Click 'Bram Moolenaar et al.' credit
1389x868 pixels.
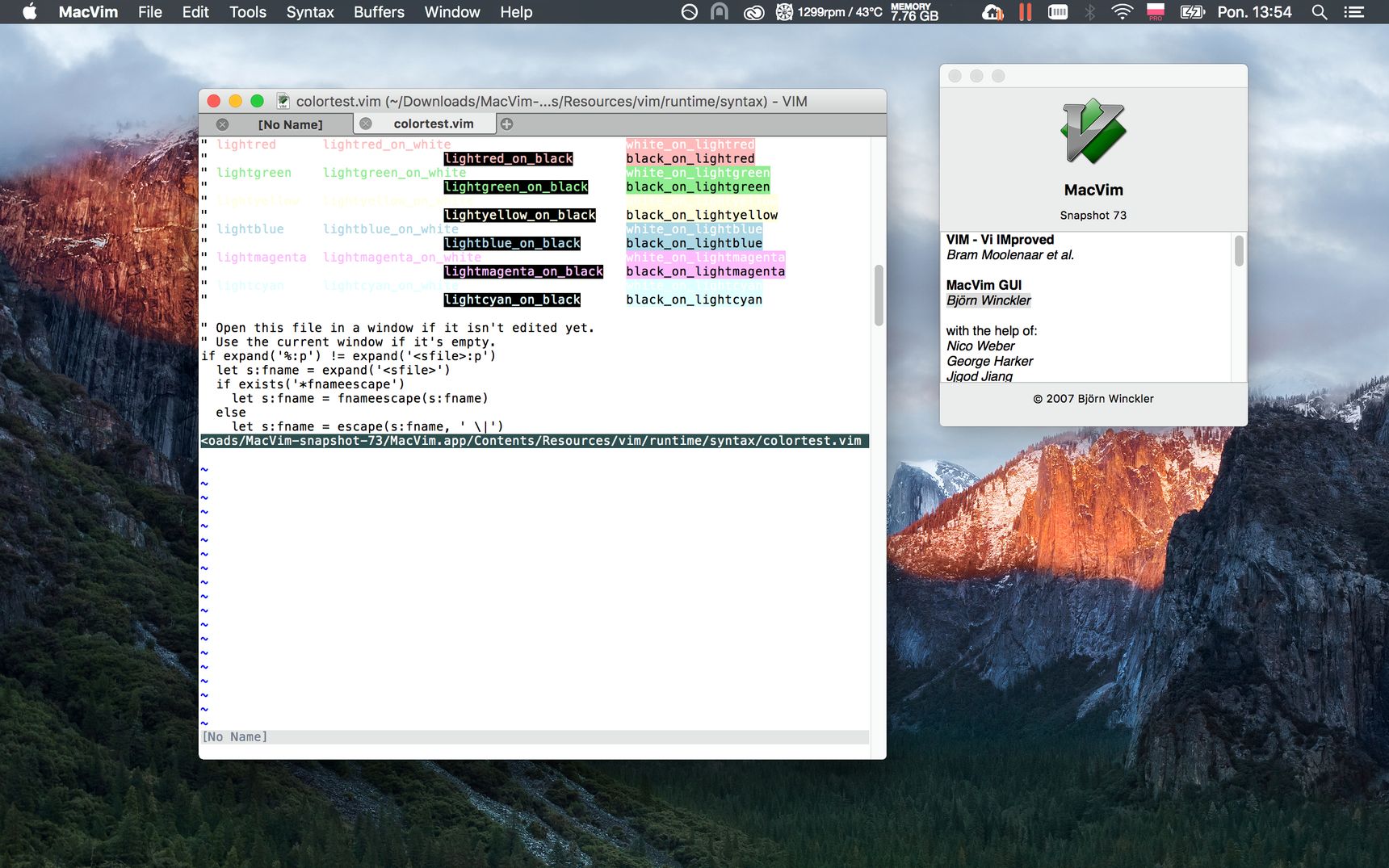[1010, 255]
